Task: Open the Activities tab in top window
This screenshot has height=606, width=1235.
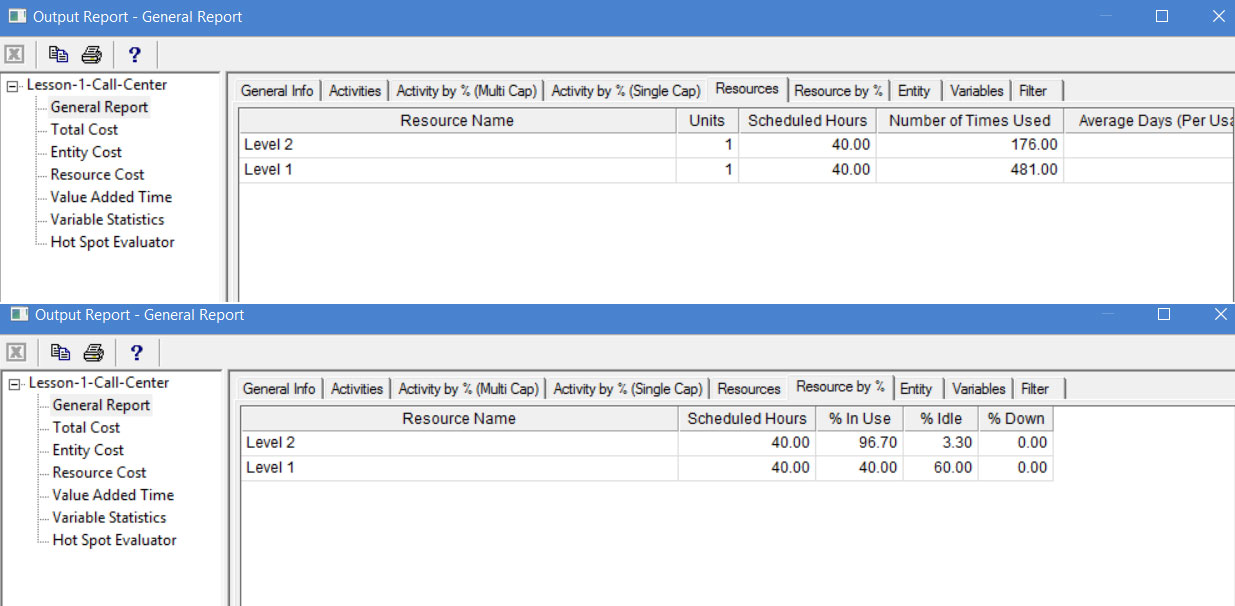Action: [355, 91]
